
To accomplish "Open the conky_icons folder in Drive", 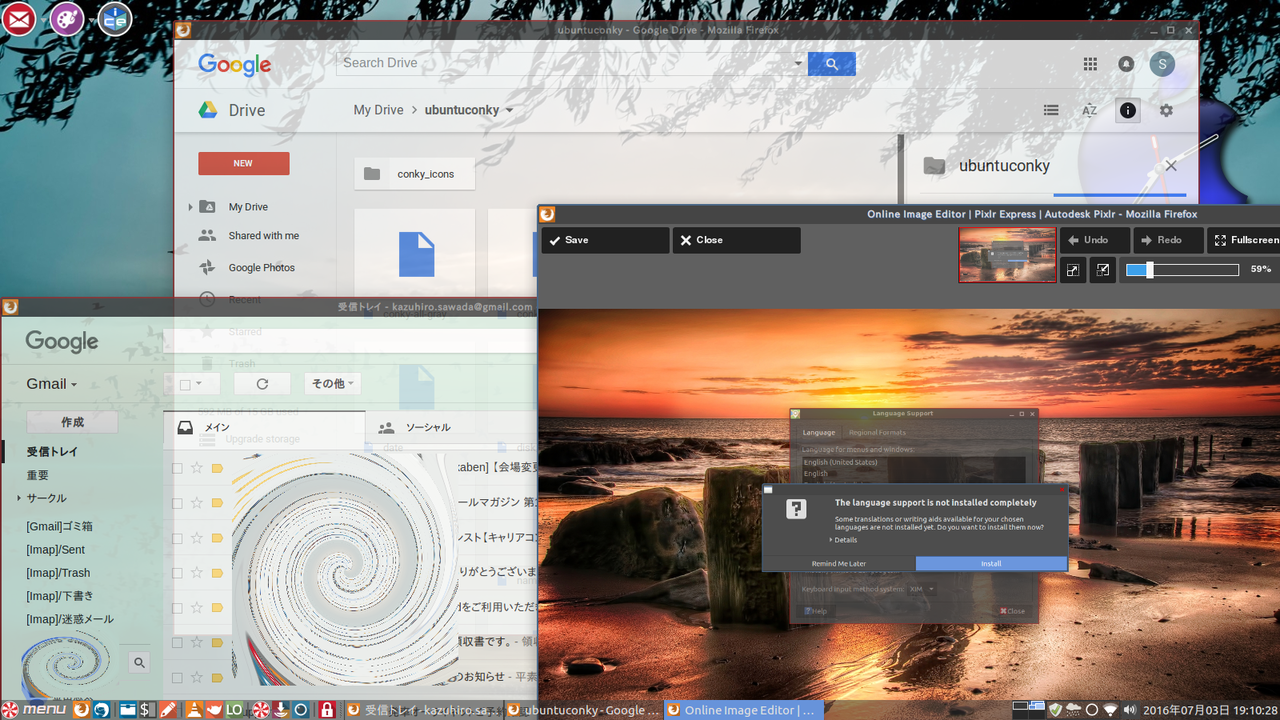I will tap(415, 174).
